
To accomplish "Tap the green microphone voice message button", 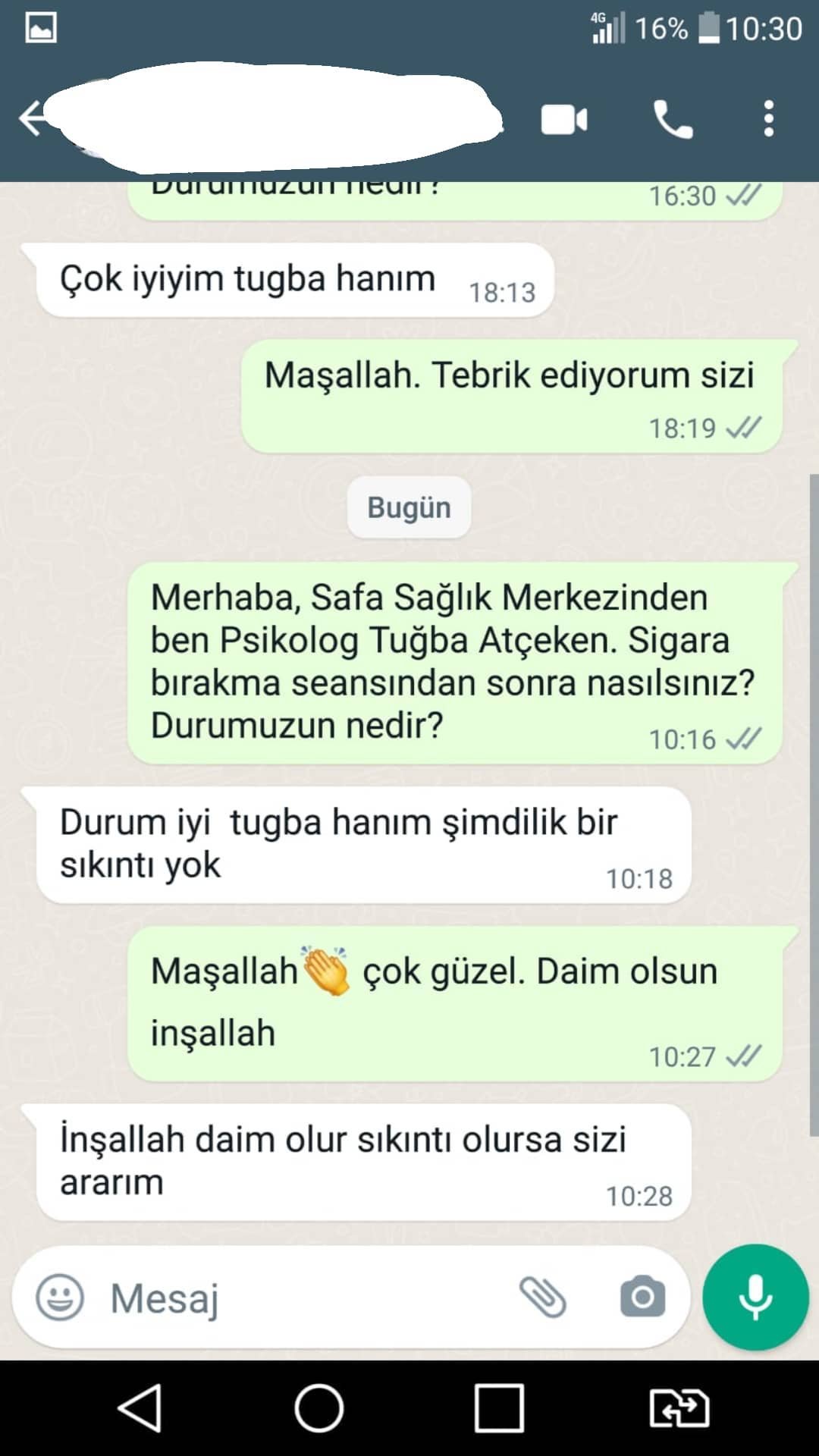I will tap(755, 1298).
